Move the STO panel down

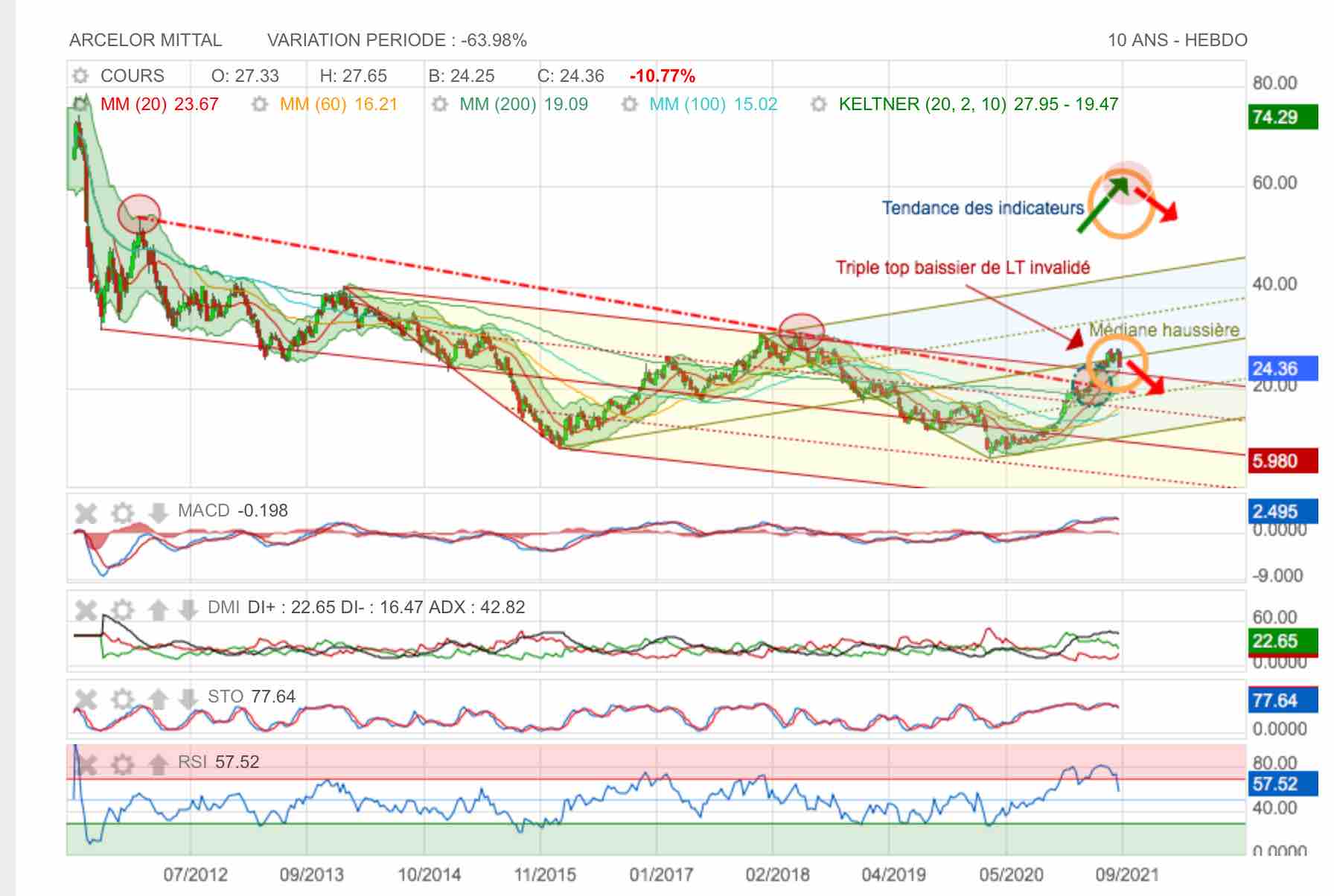click(188, 699)
